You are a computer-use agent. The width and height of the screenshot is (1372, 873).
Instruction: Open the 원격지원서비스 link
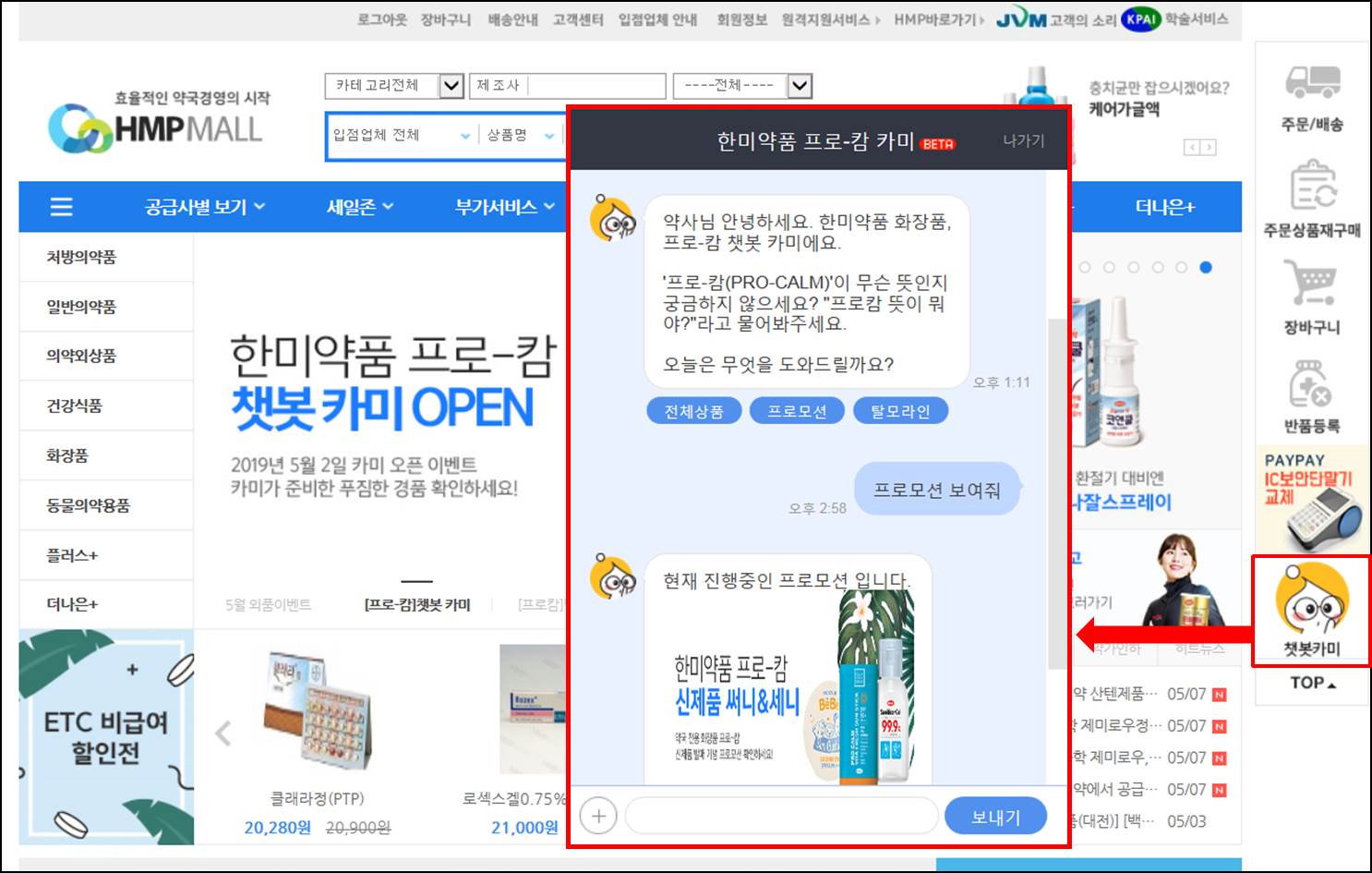830,19
